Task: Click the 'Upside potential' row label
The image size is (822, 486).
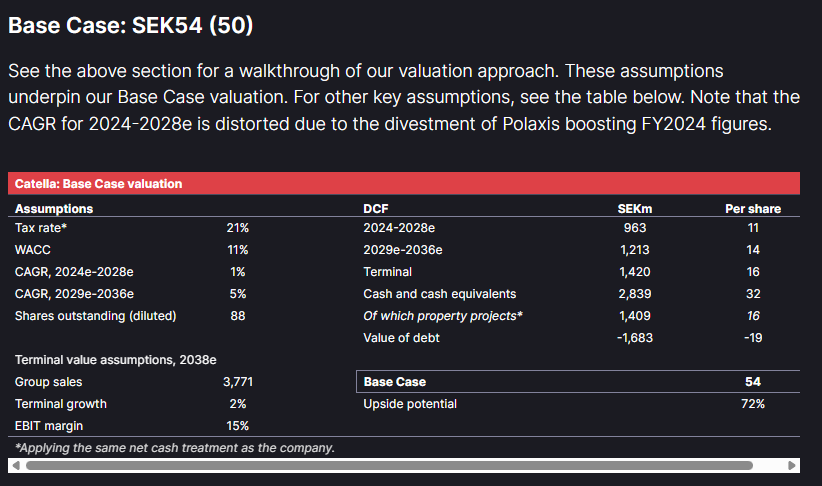Action: point(410,404)
